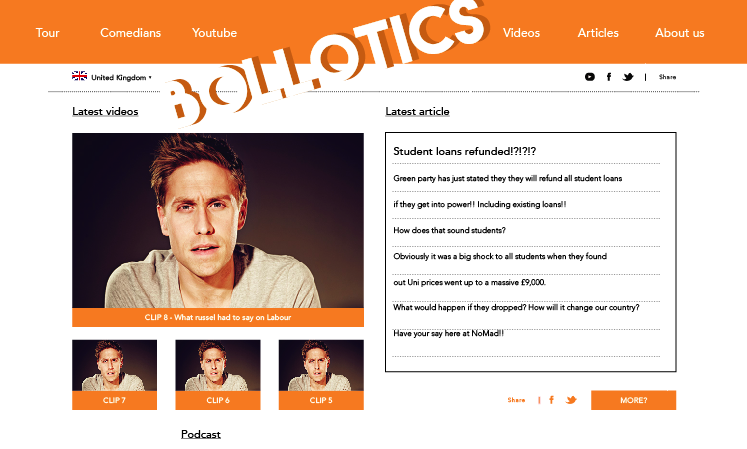The width and height of the screenshot is (747, 449).
Task: Click the black Twitter bird icon
Action: [628, 77]
